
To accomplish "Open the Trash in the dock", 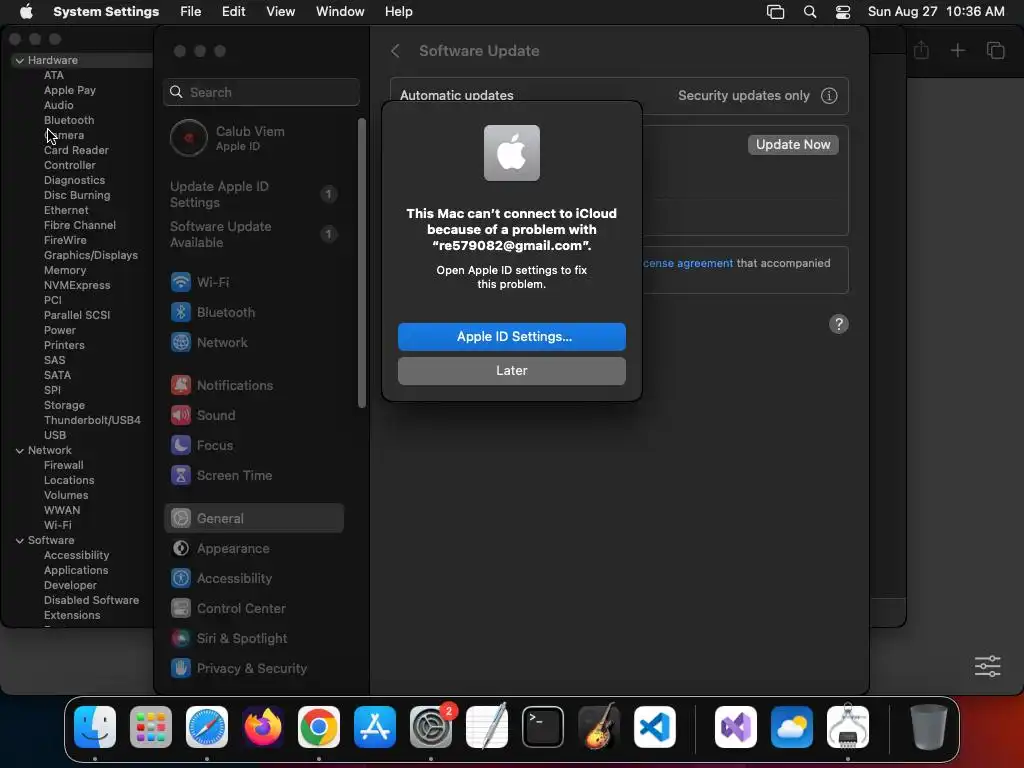I will tap(929, 726).
